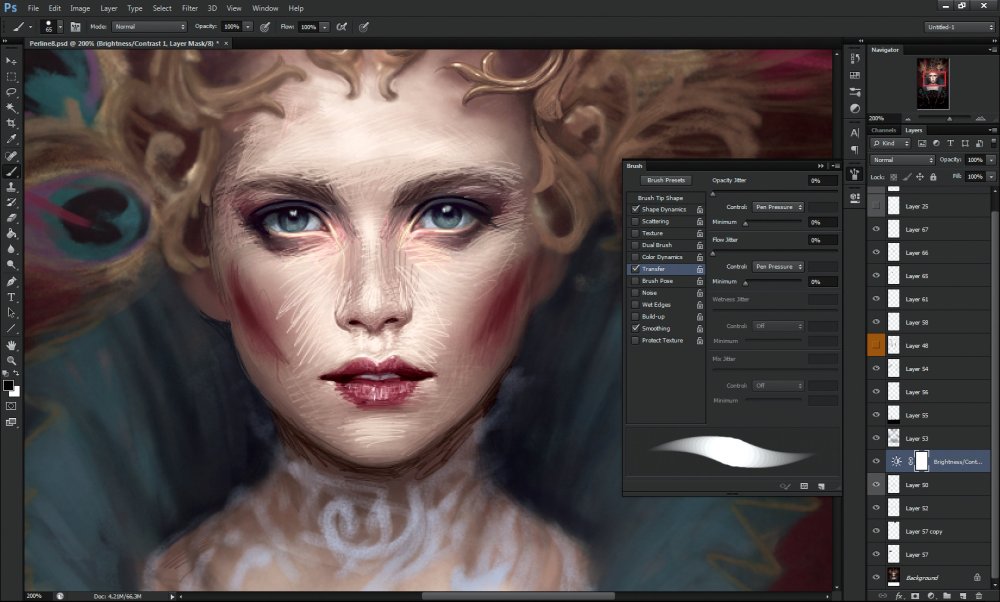Toggle visibility of Layer 57 copy

coord(876,531)
